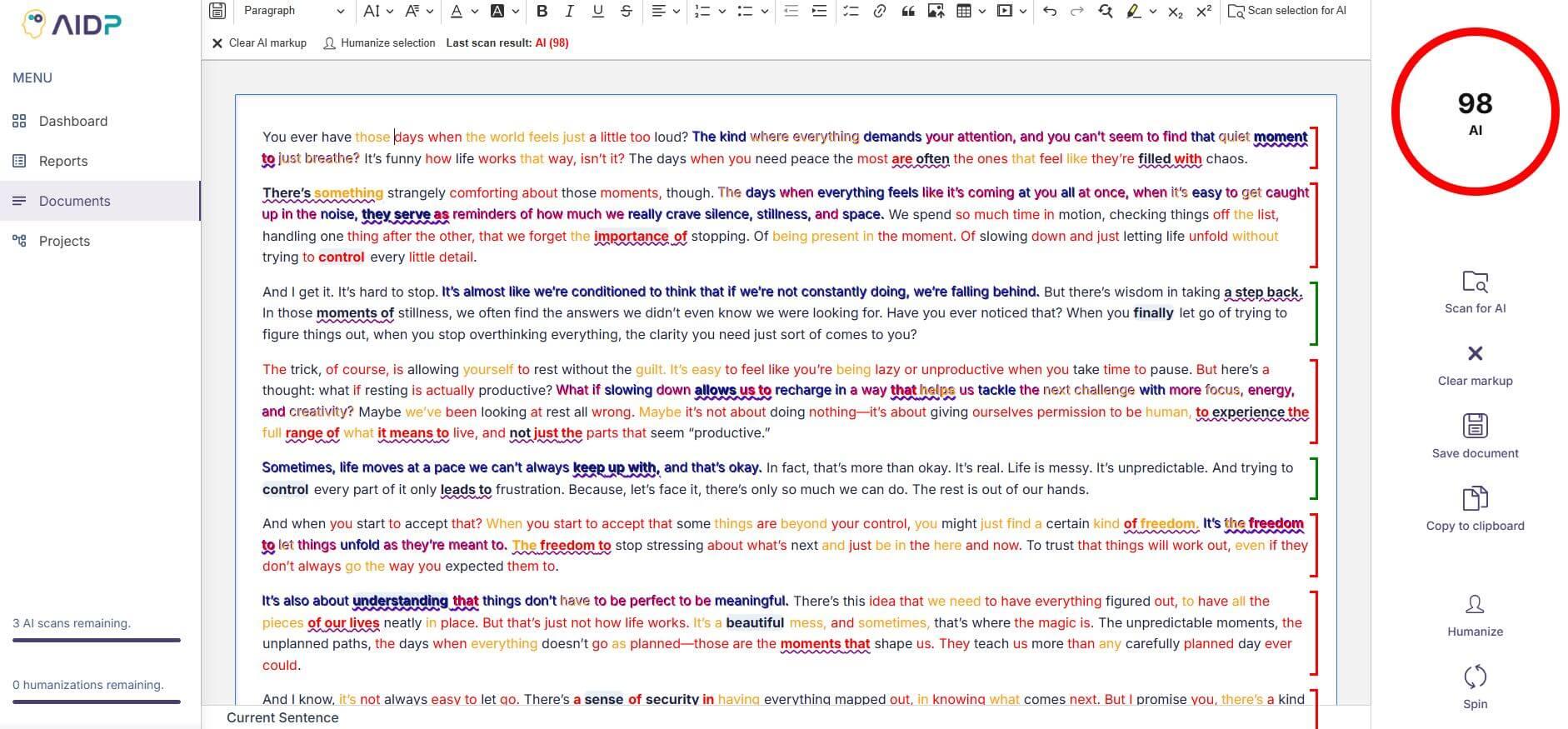This screenshot has width=1568, height=729.
Task: Click the Scan for AI icon
Action: [x=1475, y=282]
